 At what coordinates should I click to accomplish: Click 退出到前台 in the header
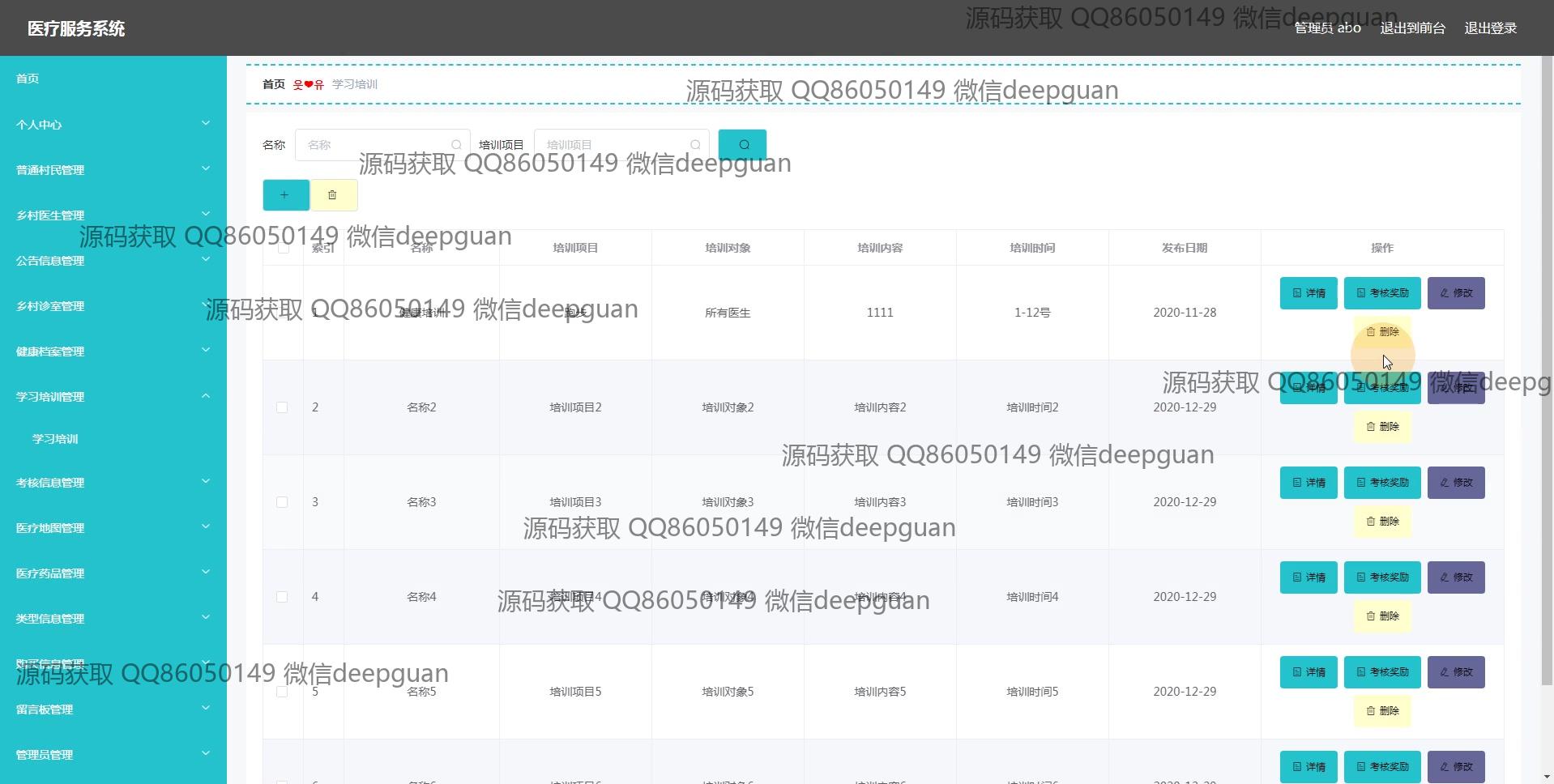1412,28
